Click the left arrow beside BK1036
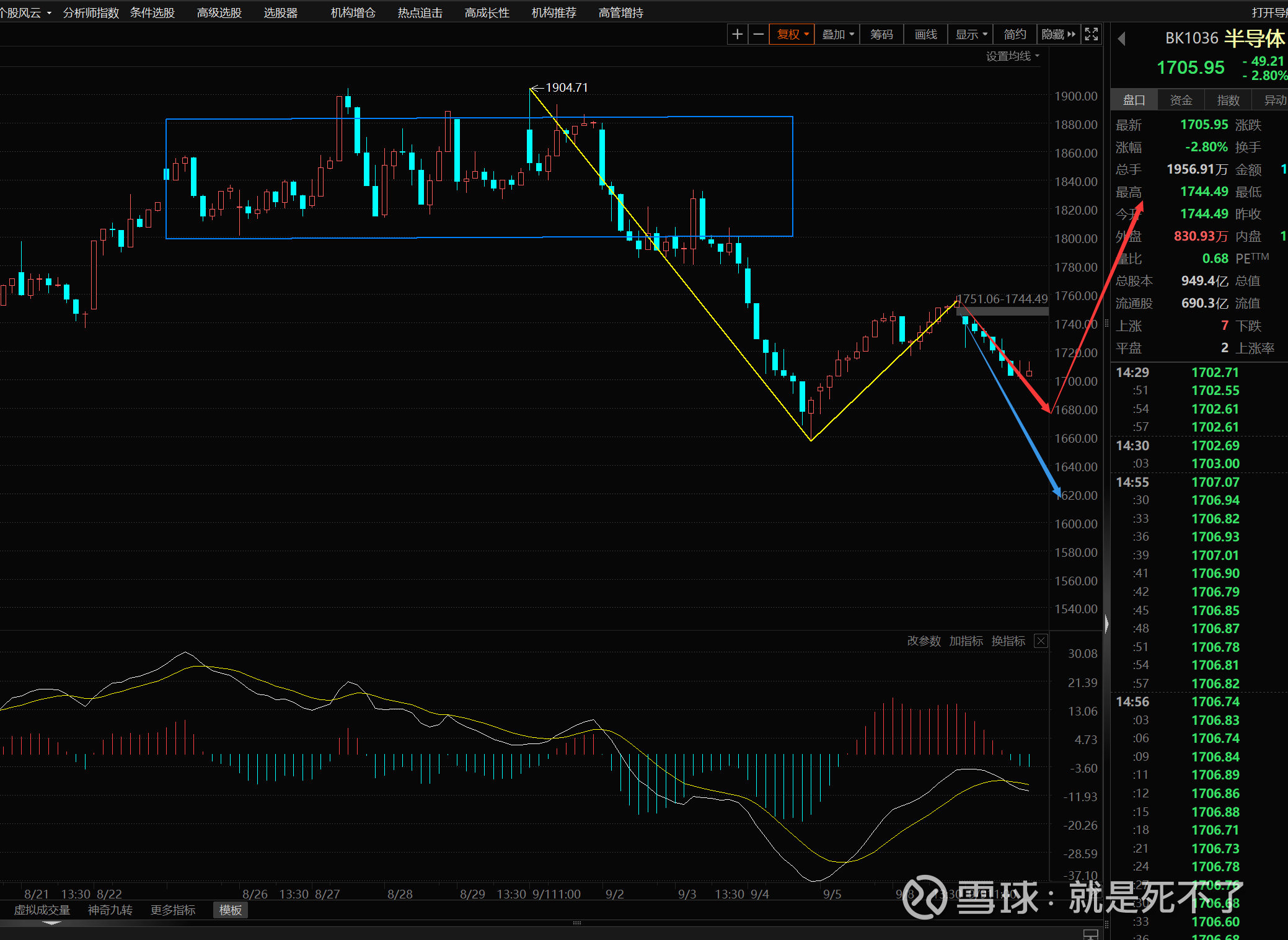This screenshot has height=940, width=1288. click(1121, 39)
